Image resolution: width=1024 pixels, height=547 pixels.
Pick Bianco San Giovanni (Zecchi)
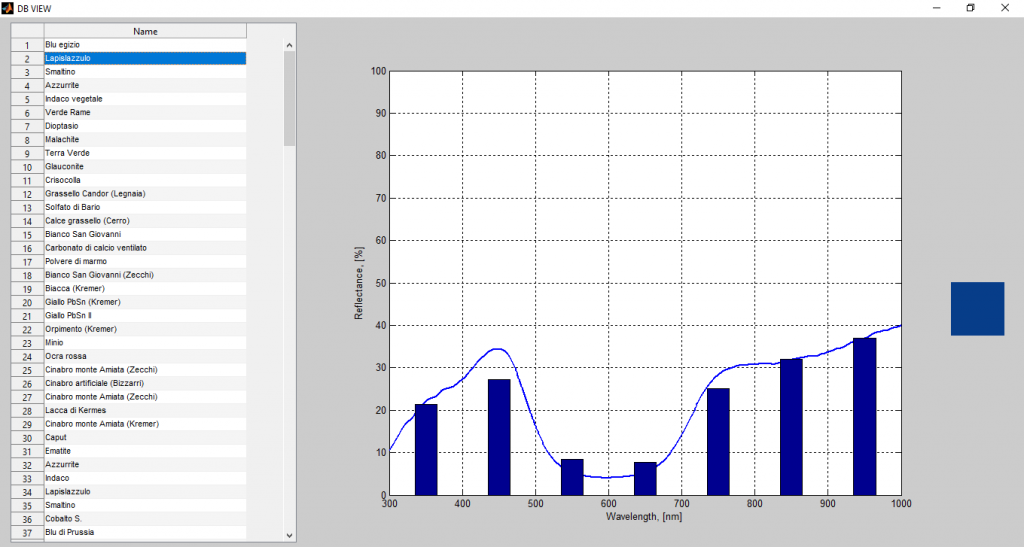click(145, 275)
